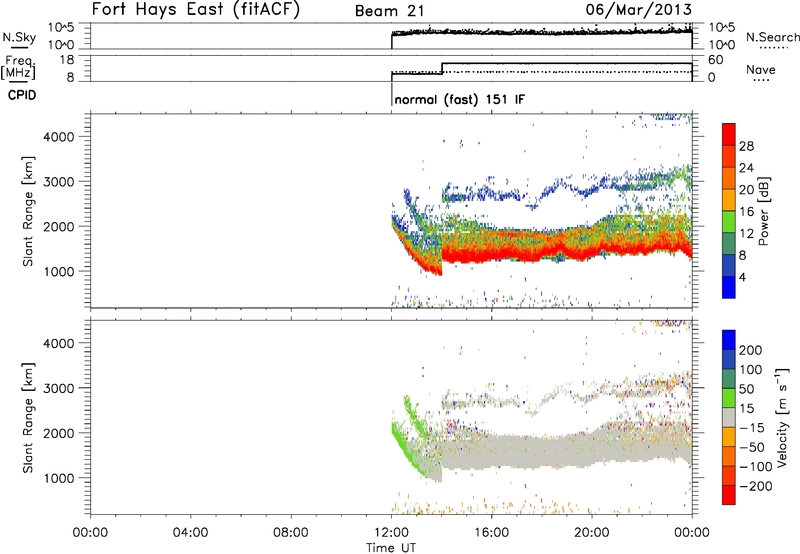Click the gray band of velocity colorbar
Viewport: 800px width, 554px height.
(729, 417)
